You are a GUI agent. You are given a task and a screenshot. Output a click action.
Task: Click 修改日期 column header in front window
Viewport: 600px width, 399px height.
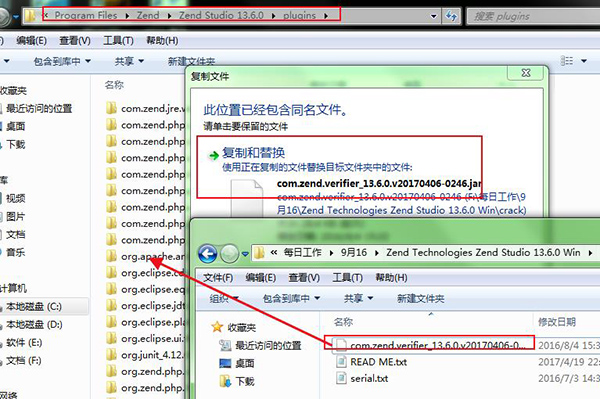557,322
